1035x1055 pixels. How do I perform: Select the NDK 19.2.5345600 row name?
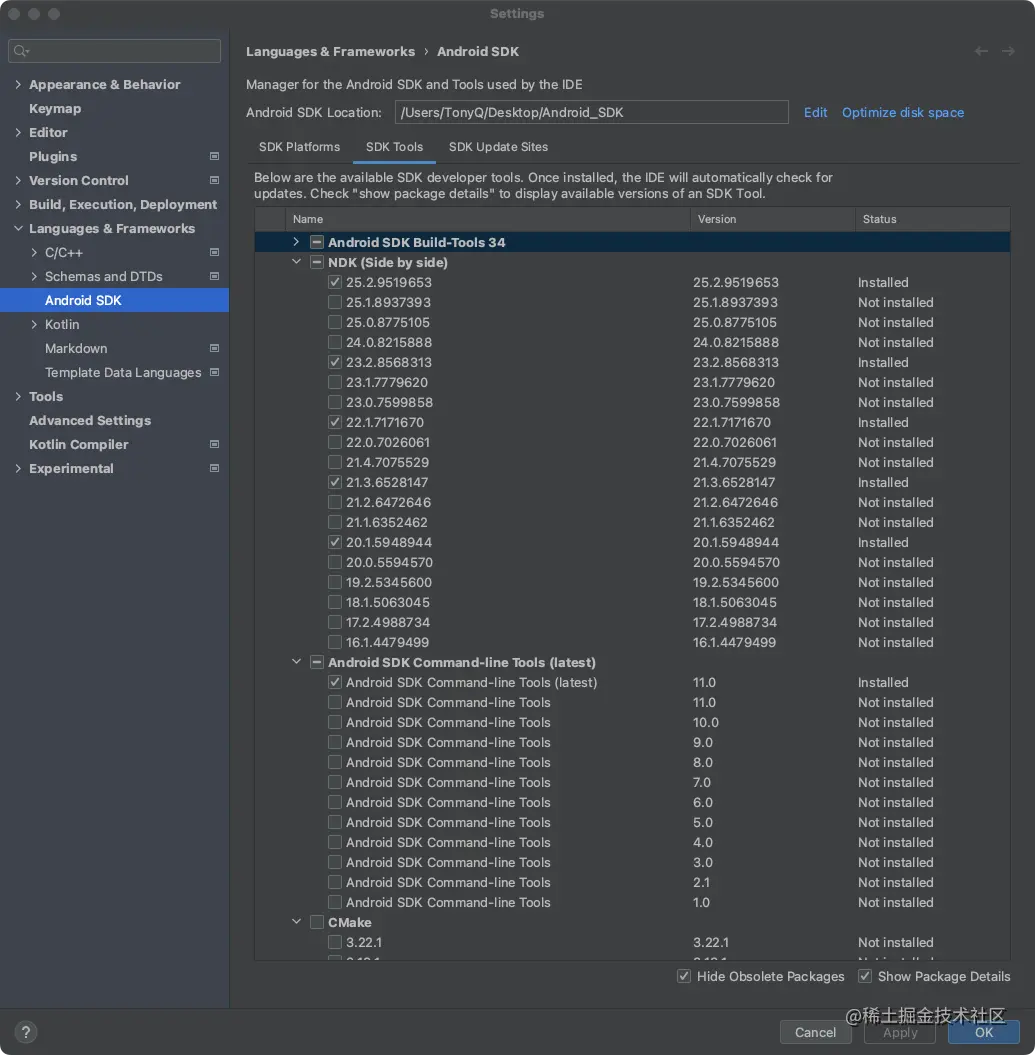pos(389,582)
